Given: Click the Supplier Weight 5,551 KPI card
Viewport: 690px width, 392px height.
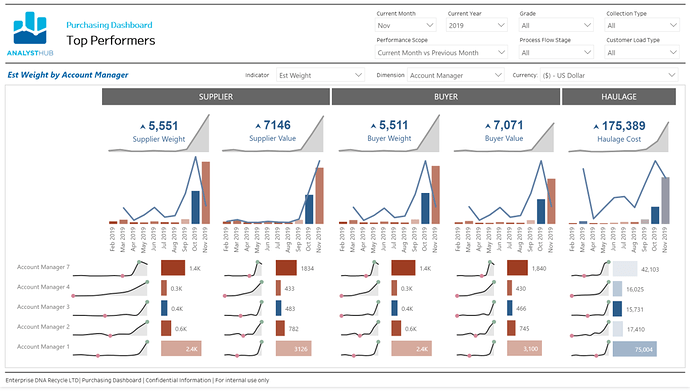Looking at the screenshot, I should coord(159,133).
